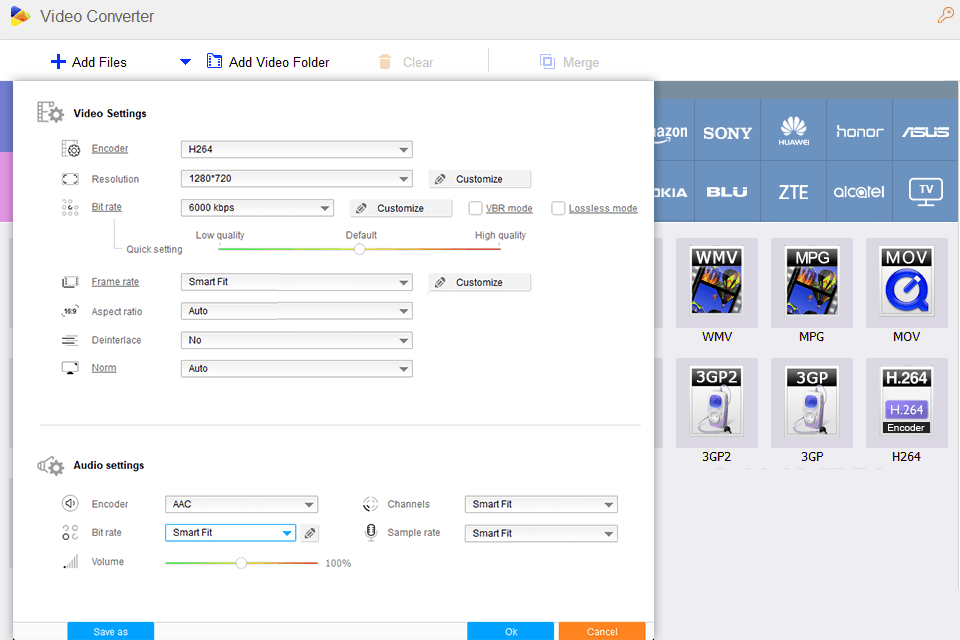The image size is (960, 640).
Task: Click the Encoder help link in Video Settings
Action: (x=110, y=148)
